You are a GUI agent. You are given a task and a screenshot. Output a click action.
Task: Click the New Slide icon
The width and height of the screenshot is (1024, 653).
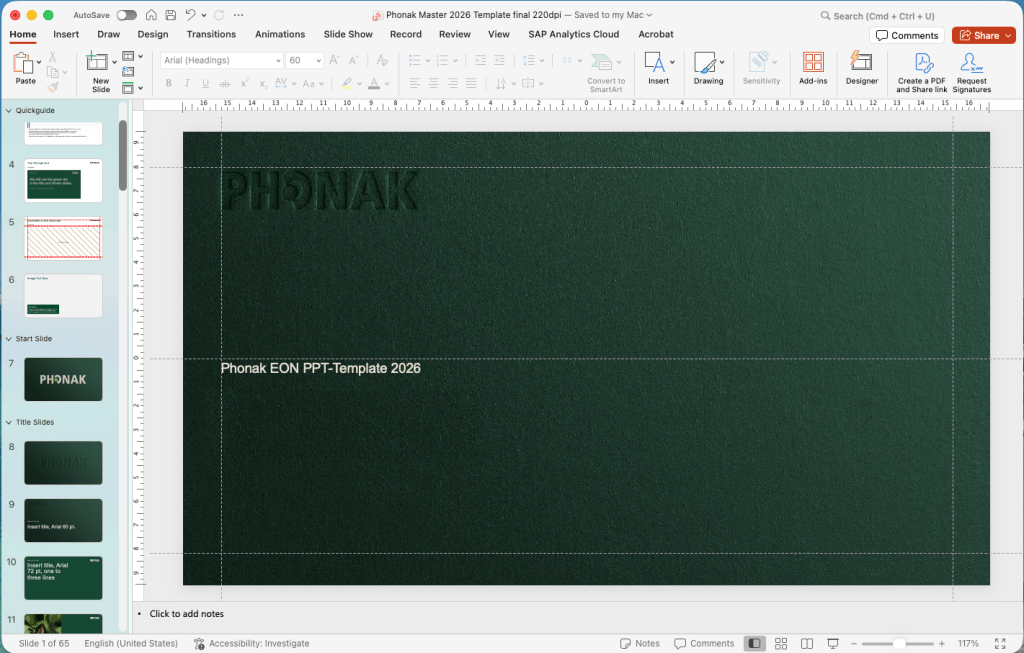(x=97, y=61)
